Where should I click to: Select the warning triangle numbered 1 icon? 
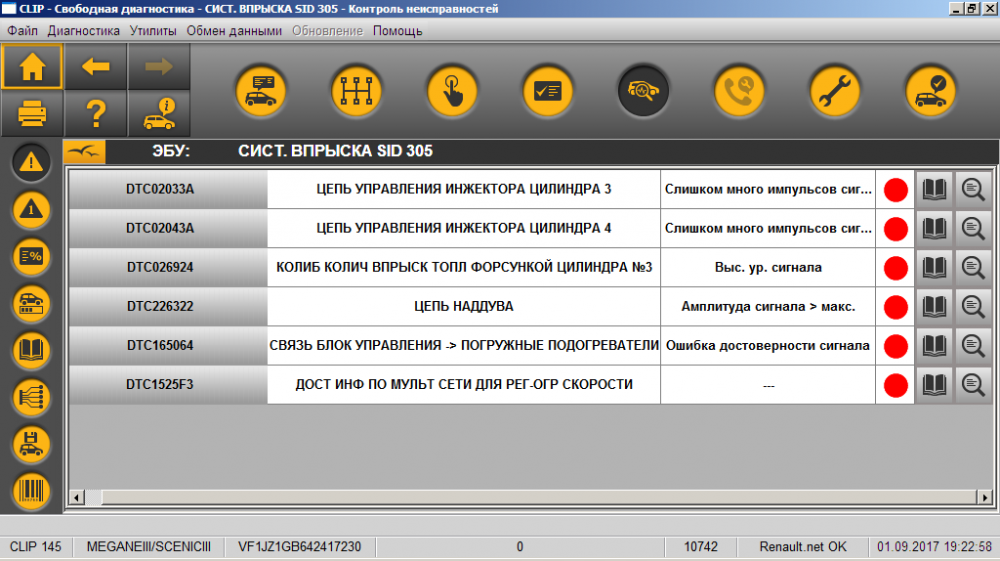point(31,209)
